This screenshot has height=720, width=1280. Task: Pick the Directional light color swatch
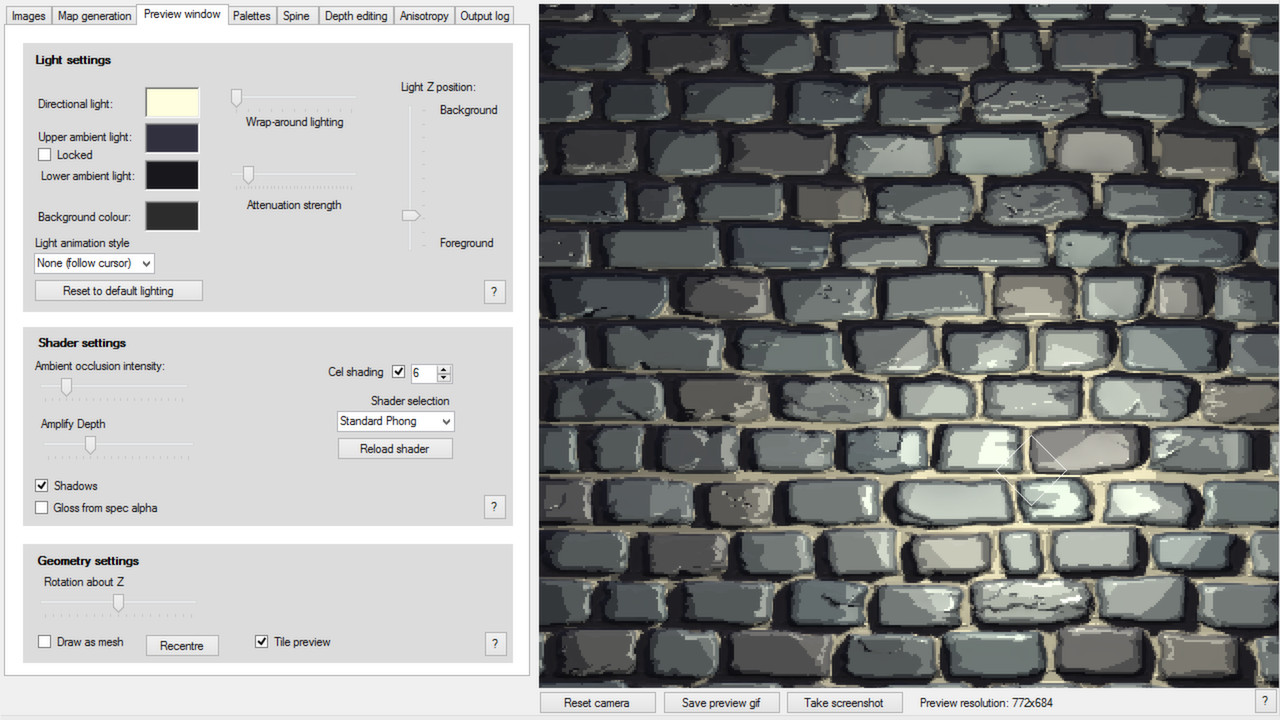click(x=171, y=102)
